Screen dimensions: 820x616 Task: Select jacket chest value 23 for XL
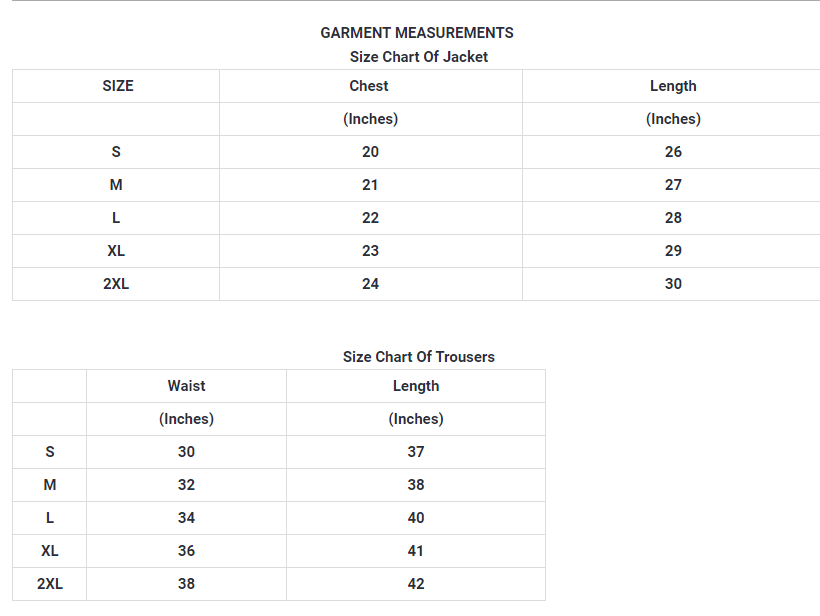pos(371,251)
